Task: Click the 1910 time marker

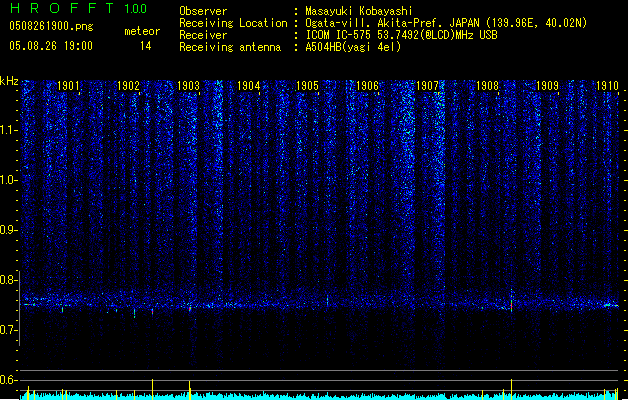Action: tap(607, 86)
